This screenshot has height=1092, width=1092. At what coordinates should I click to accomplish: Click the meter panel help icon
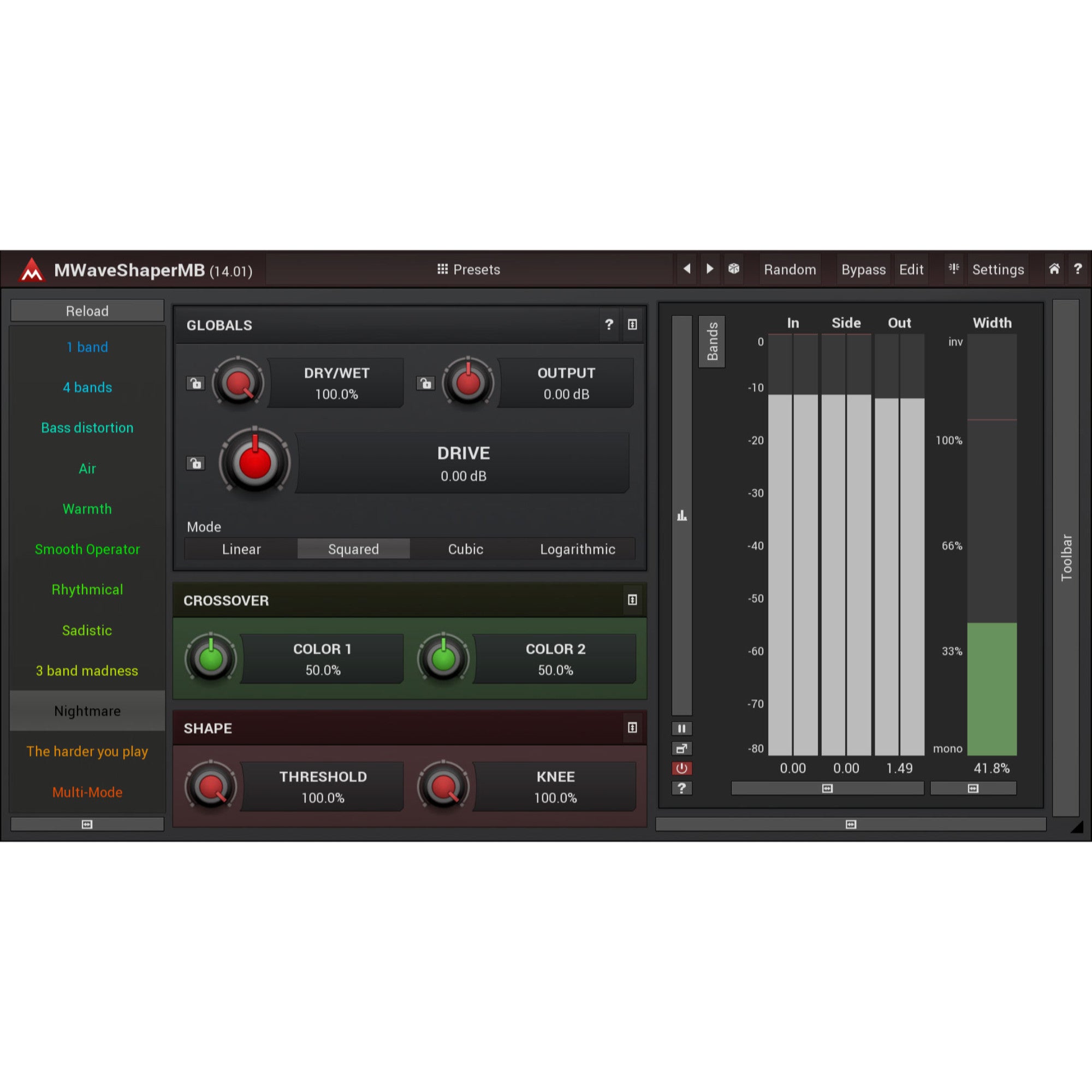pyautogui.click(x=681, y=788)
